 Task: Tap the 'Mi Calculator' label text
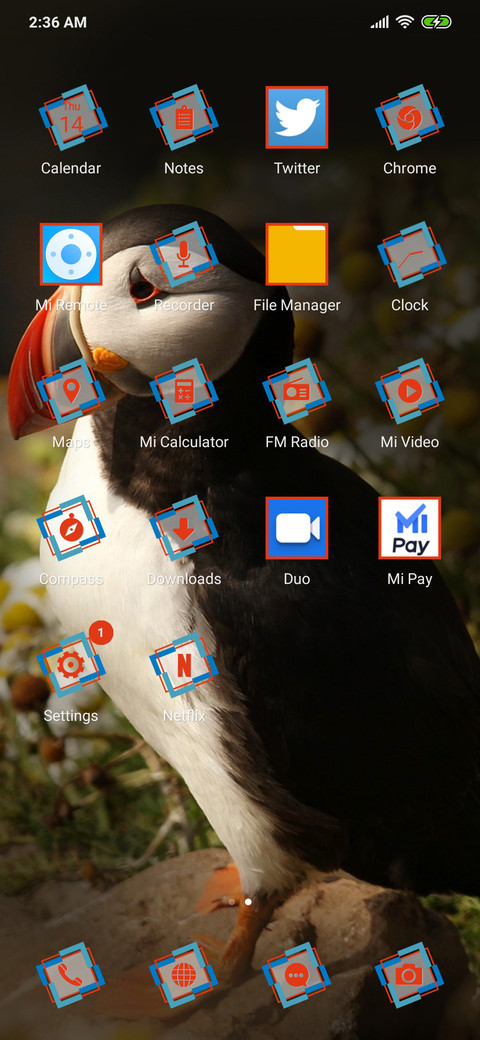pos(184,442)
